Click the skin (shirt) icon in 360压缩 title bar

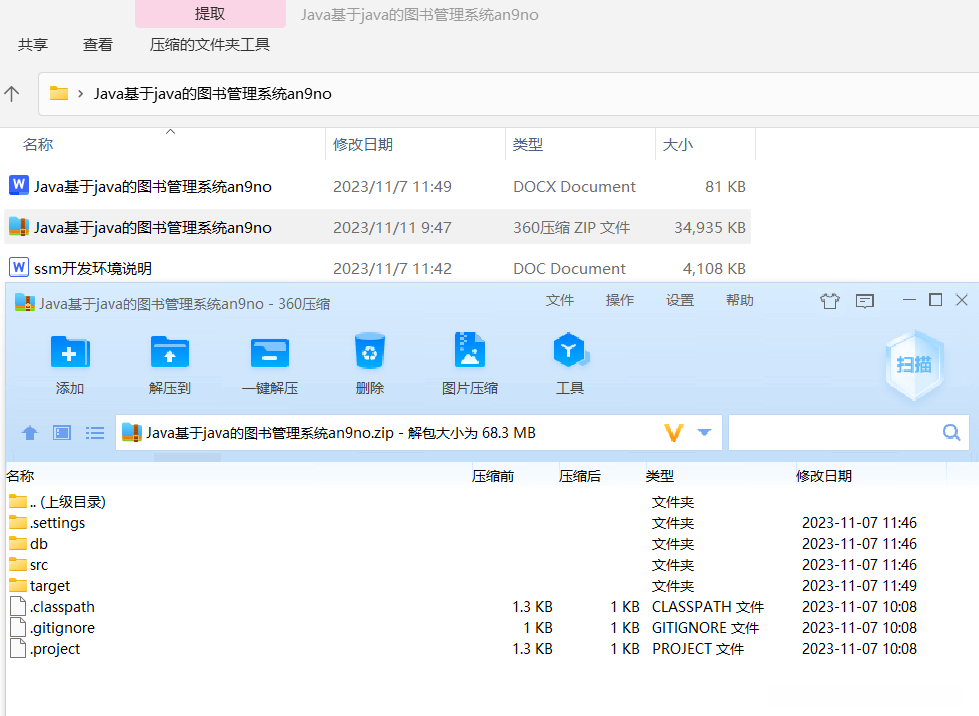pos(830,301)
